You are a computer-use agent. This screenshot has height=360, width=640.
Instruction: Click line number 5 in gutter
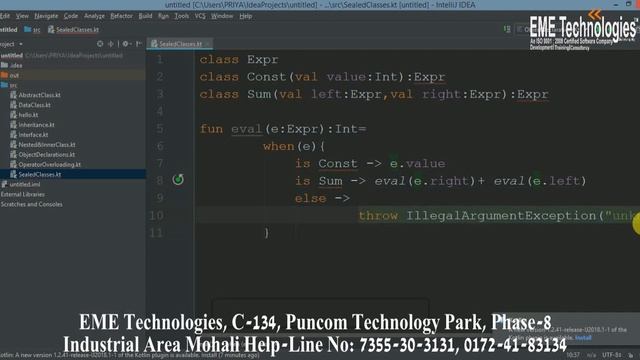coord(160,129)
